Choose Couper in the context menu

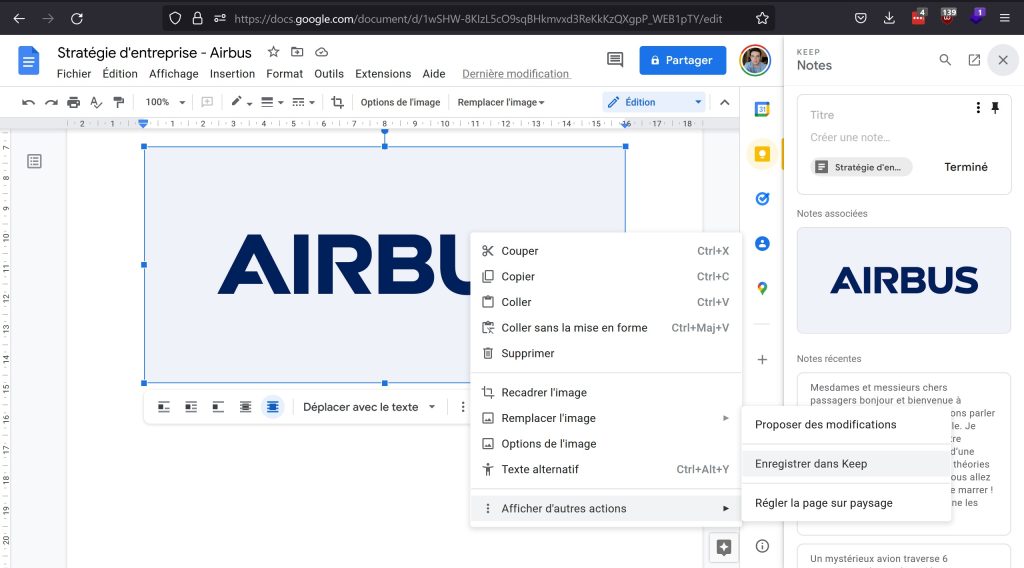(x=605, y=251)
